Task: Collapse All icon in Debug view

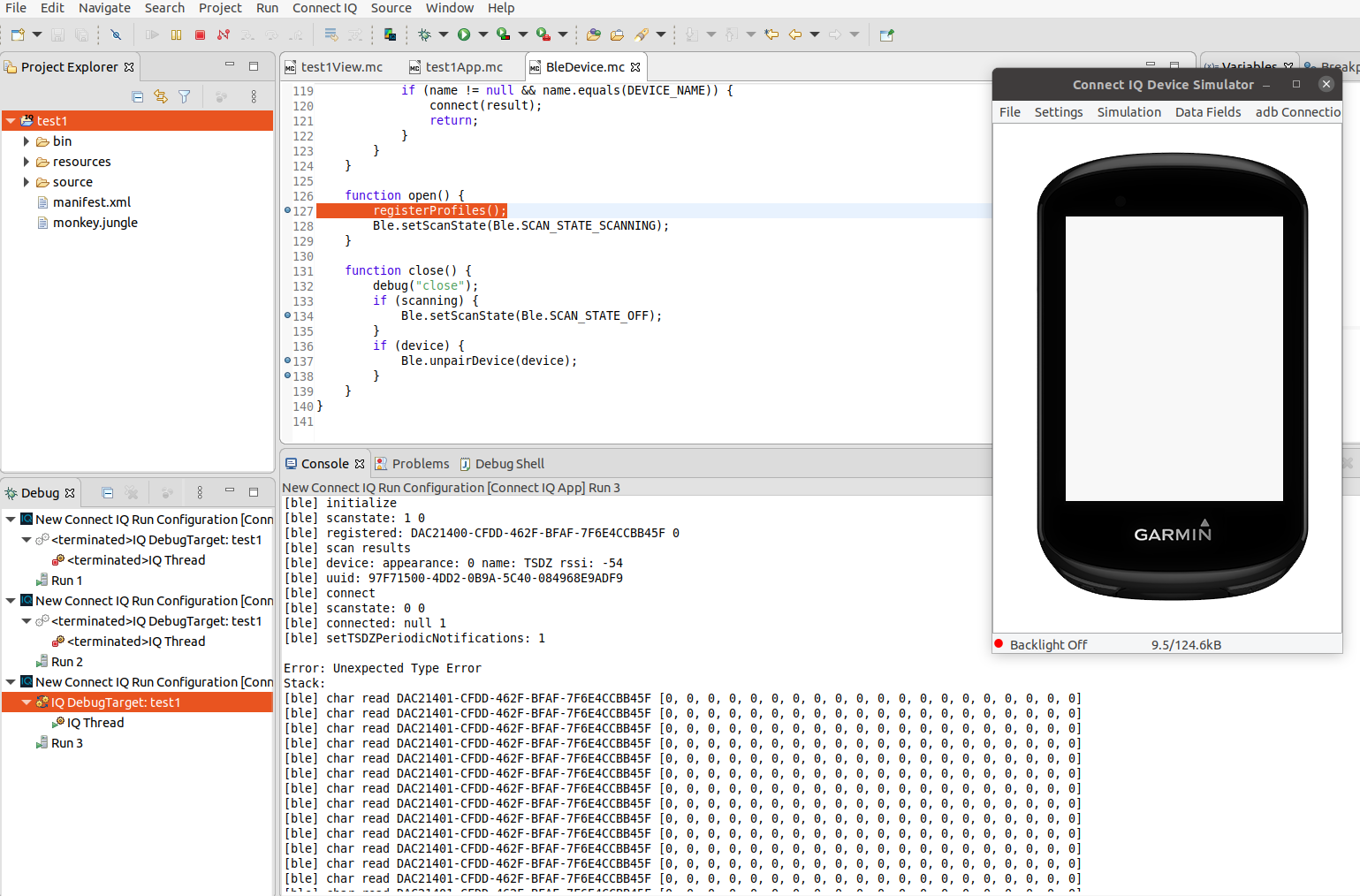Action: 107,493
